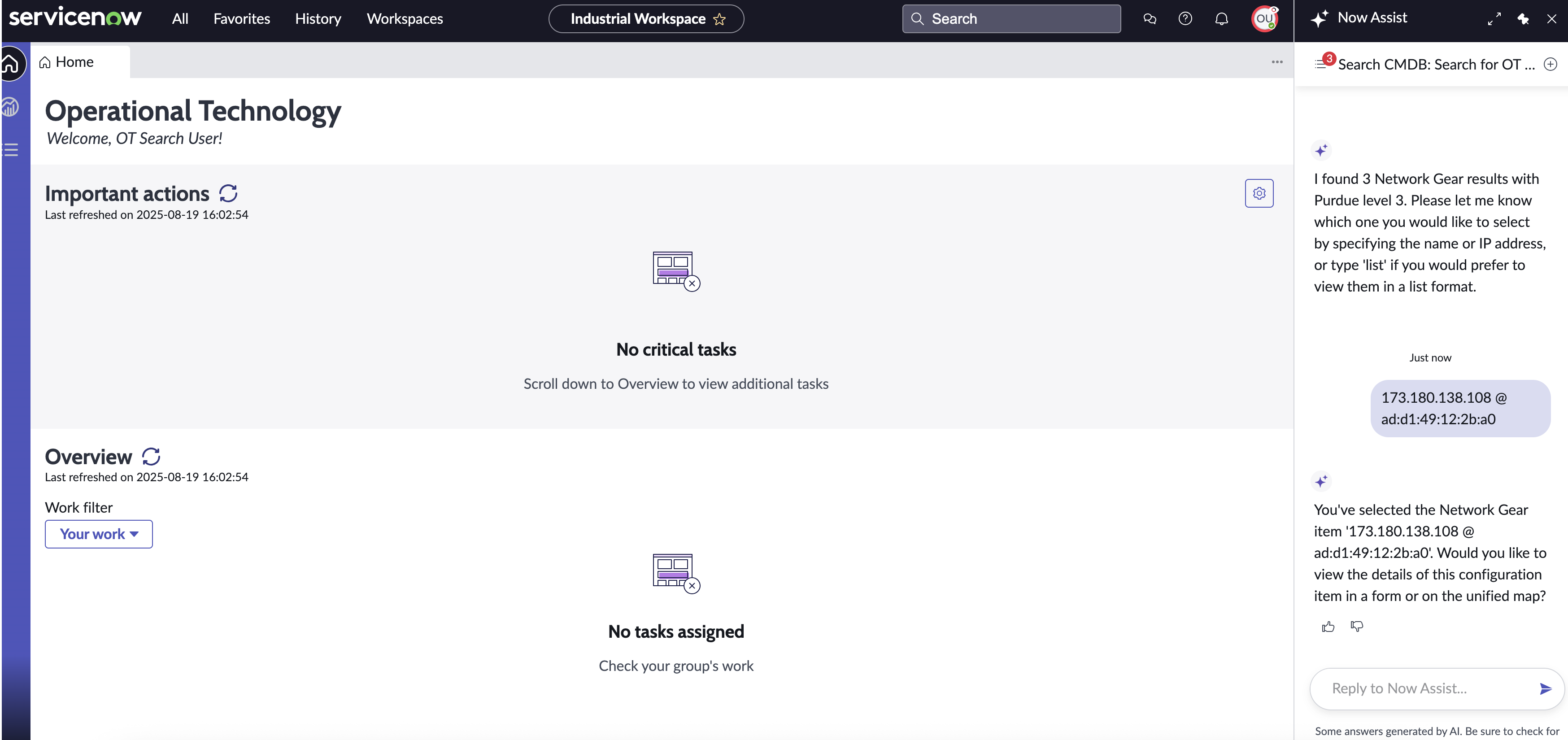Close the Now Assist panel

point(1551,19)
